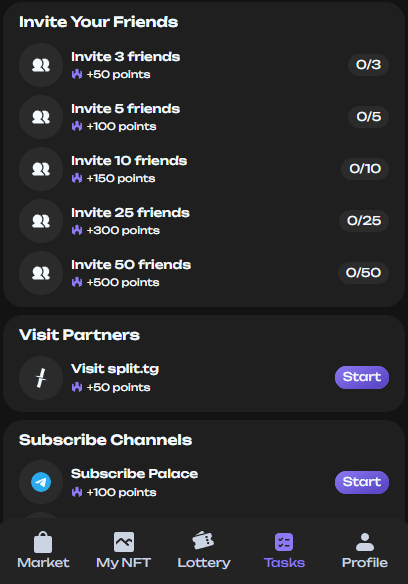Open the Market tab bag icon
This screenshot has height=584, width=408.
(x=43, y=542)
